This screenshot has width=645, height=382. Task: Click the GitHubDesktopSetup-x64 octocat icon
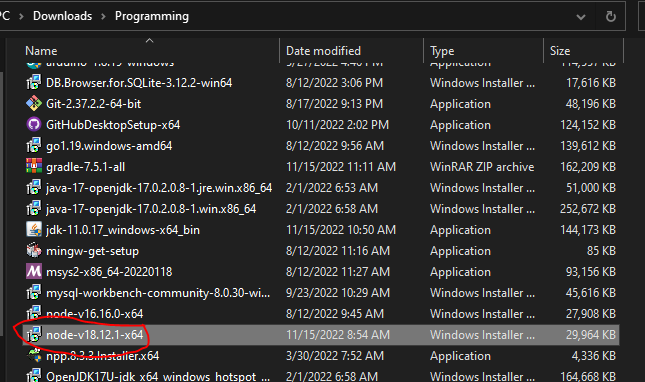click(x=34, y=125)
